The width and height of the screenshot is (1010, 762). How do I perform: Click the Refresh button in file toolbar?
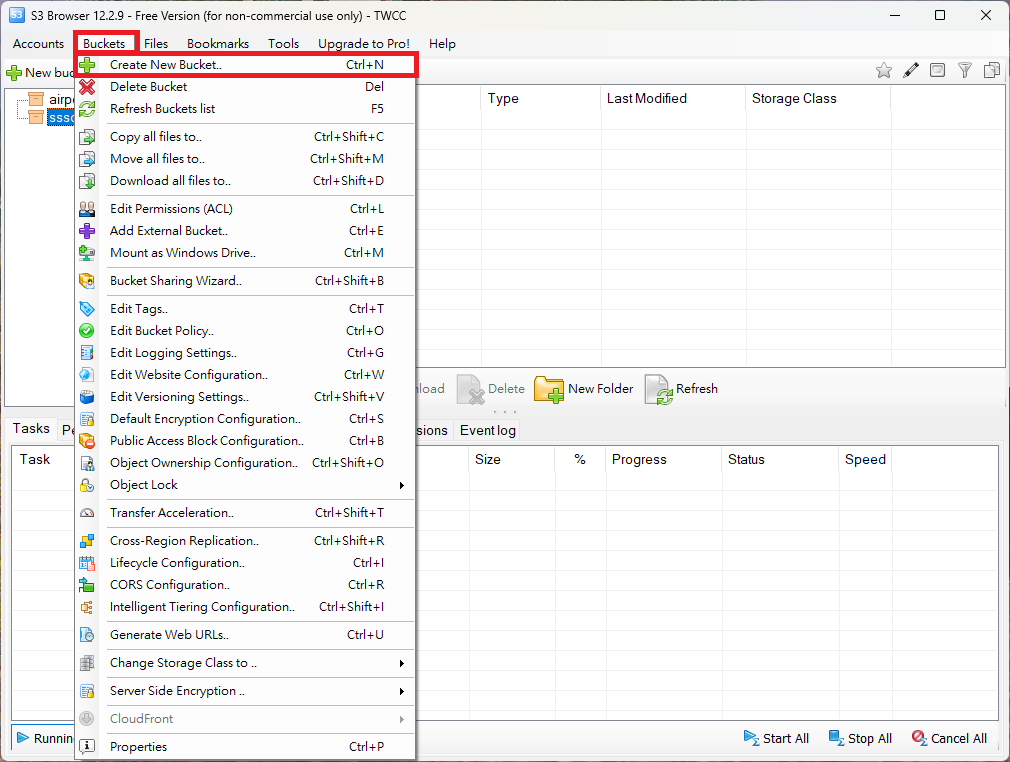point(681,389)
